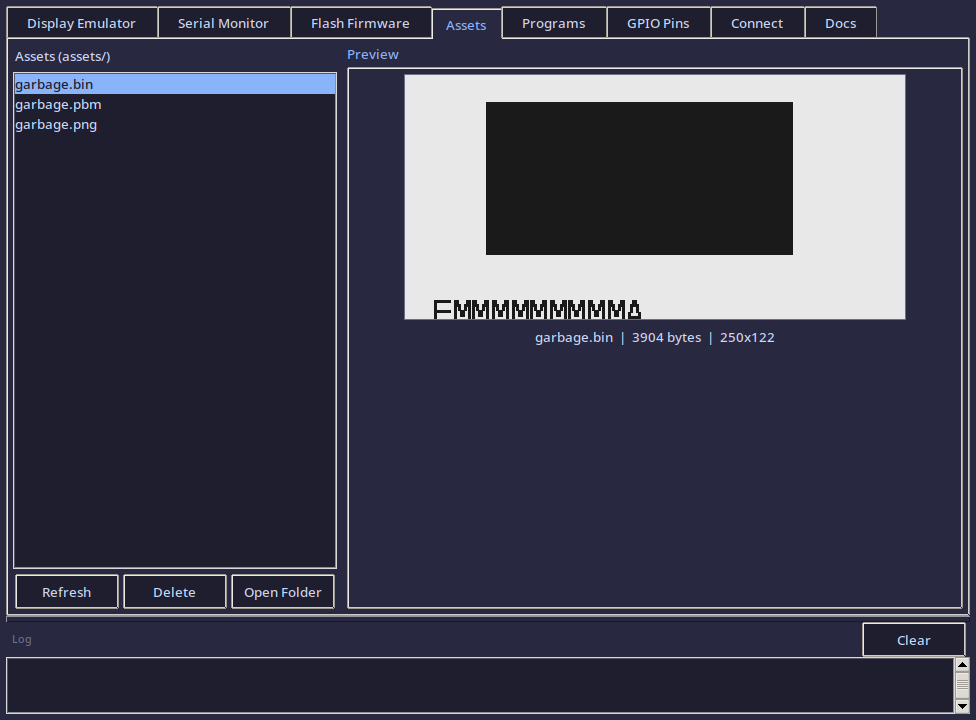Viewport: 976px width, 720px height.
Task: Click the garbage.bin preview image
Action: (655, 196)
